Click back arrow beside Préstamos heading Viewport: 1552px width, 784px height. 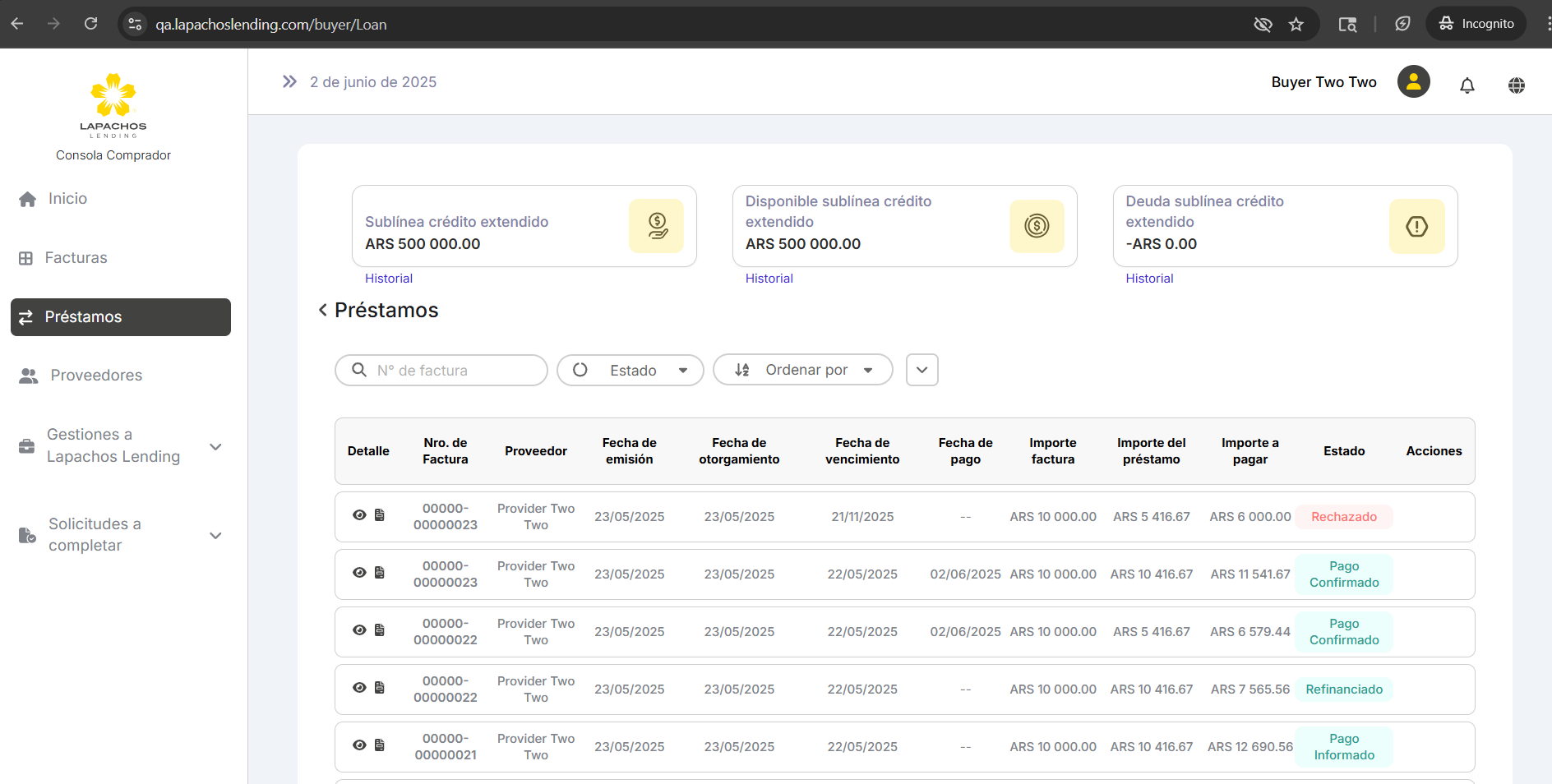point(323,310)
